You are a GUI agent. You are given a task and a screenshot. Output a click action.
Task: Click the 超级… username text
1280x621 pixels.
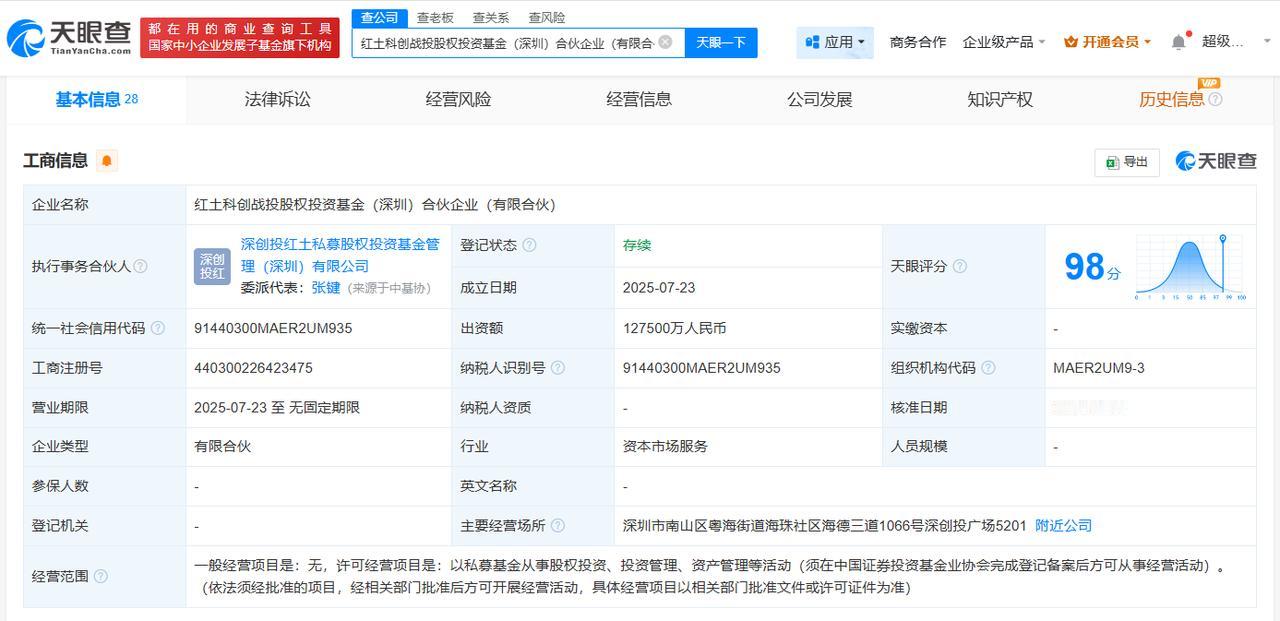[1223, 41]
